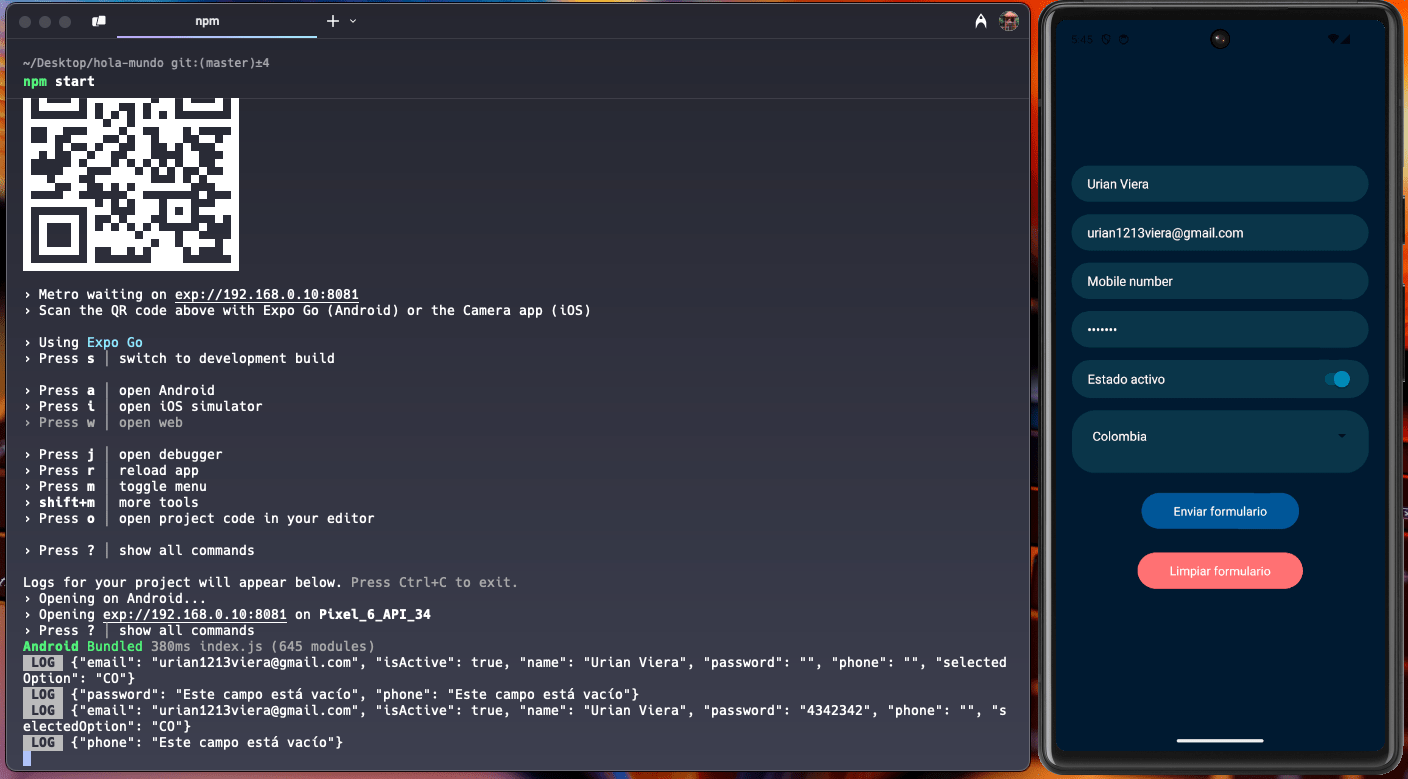Add a new terminal tab with plus
1408x779 pixels.
click(x=333, y=21)
